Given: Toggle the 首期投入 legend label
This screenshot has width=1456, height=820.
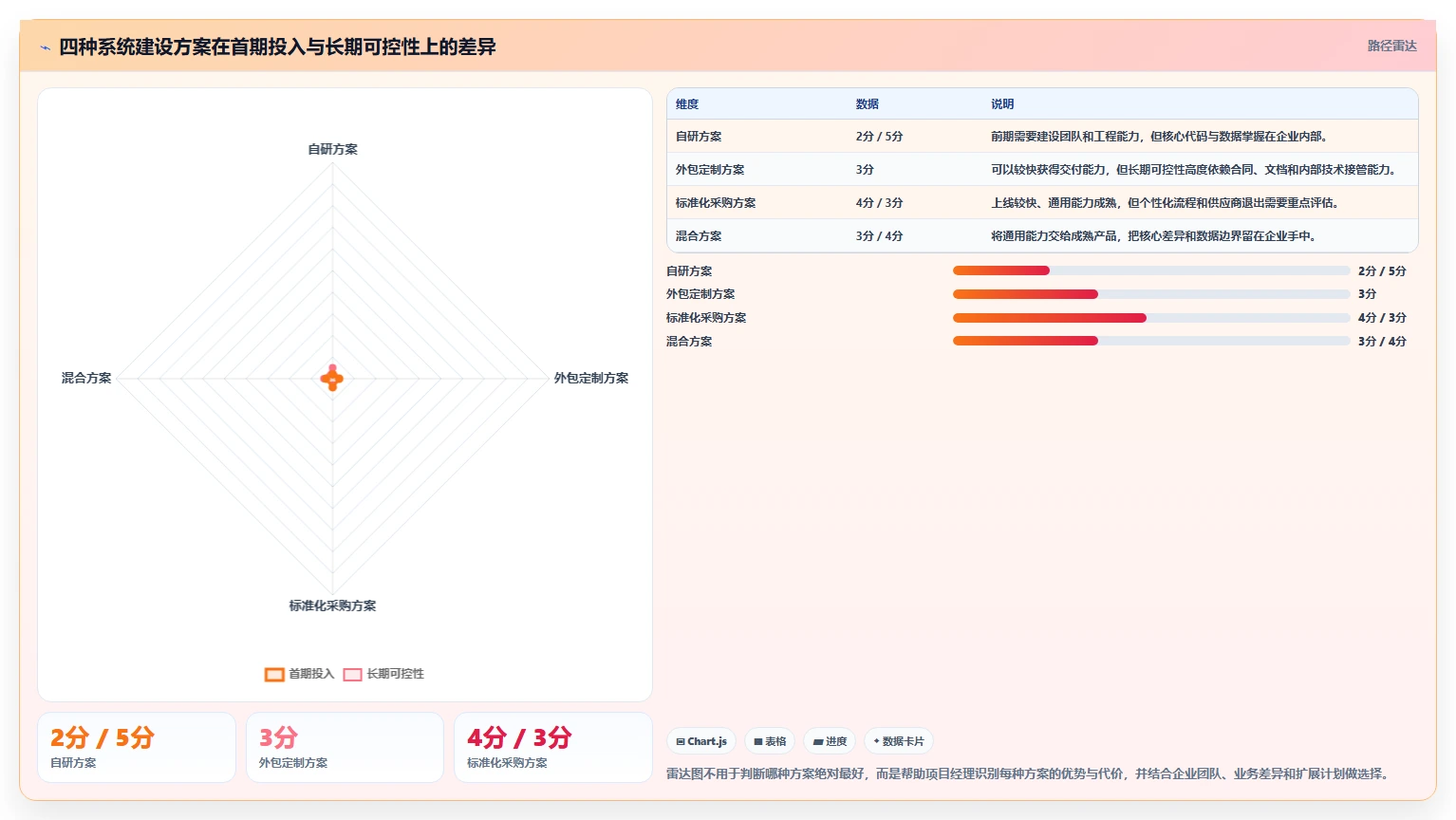Looking at the screenshot, I should [311, 674].
